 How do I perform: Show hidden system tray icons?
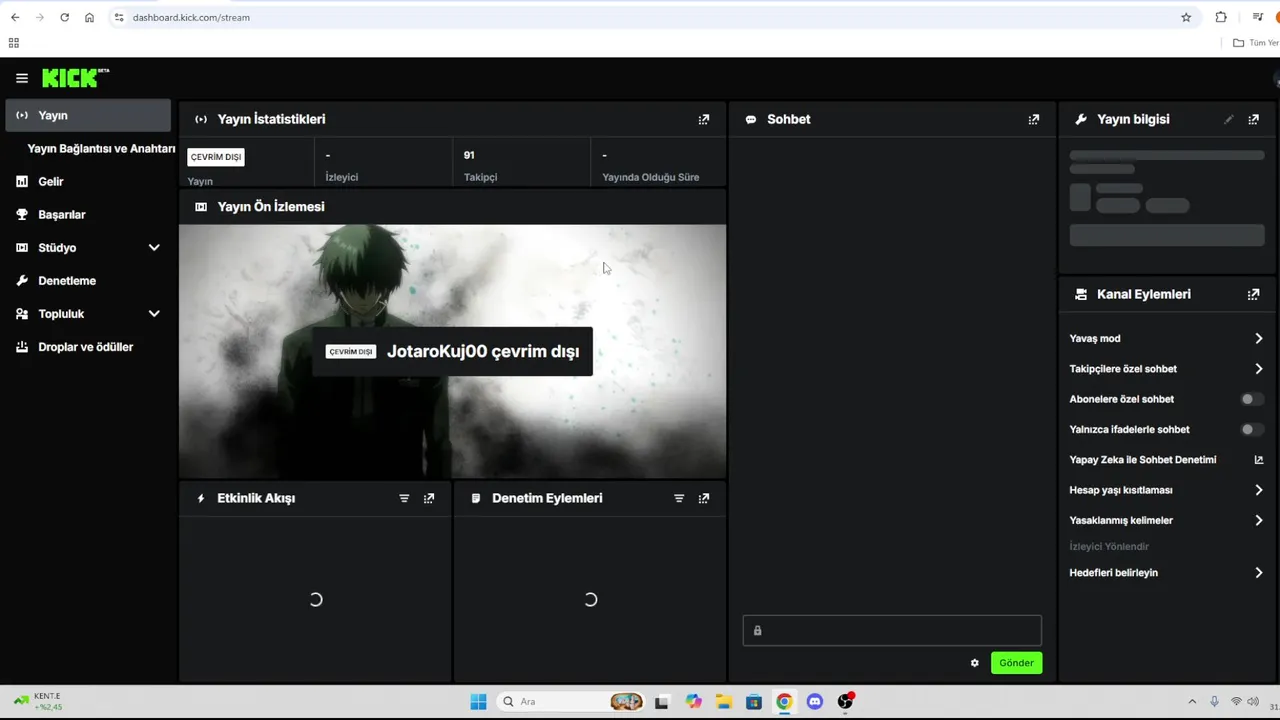point(1192,702)
